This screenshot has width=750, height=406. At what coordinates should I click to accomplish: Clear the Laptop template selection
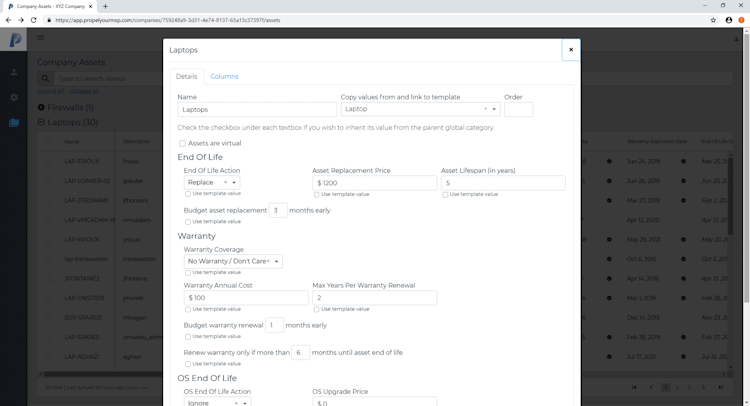[x=485, y=109]
